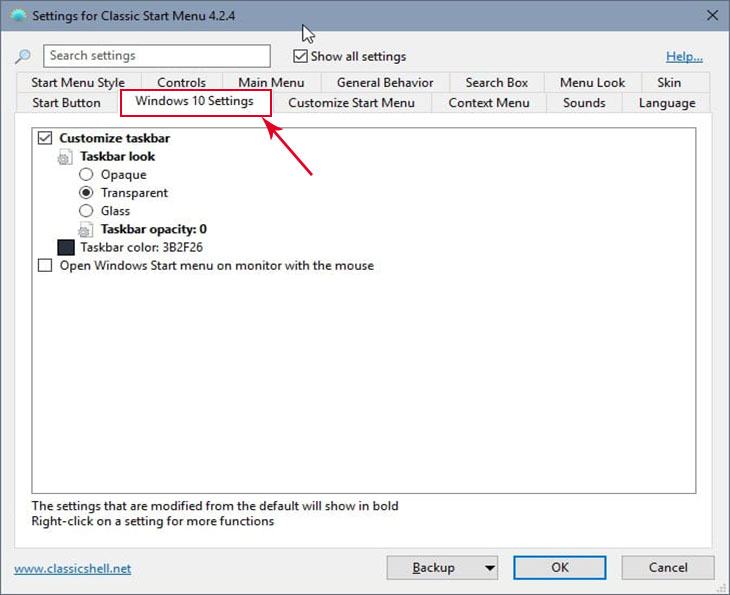Viewport: 730px width, 595px height.
Task: Open the Controls tab
Action: (182, 82)
